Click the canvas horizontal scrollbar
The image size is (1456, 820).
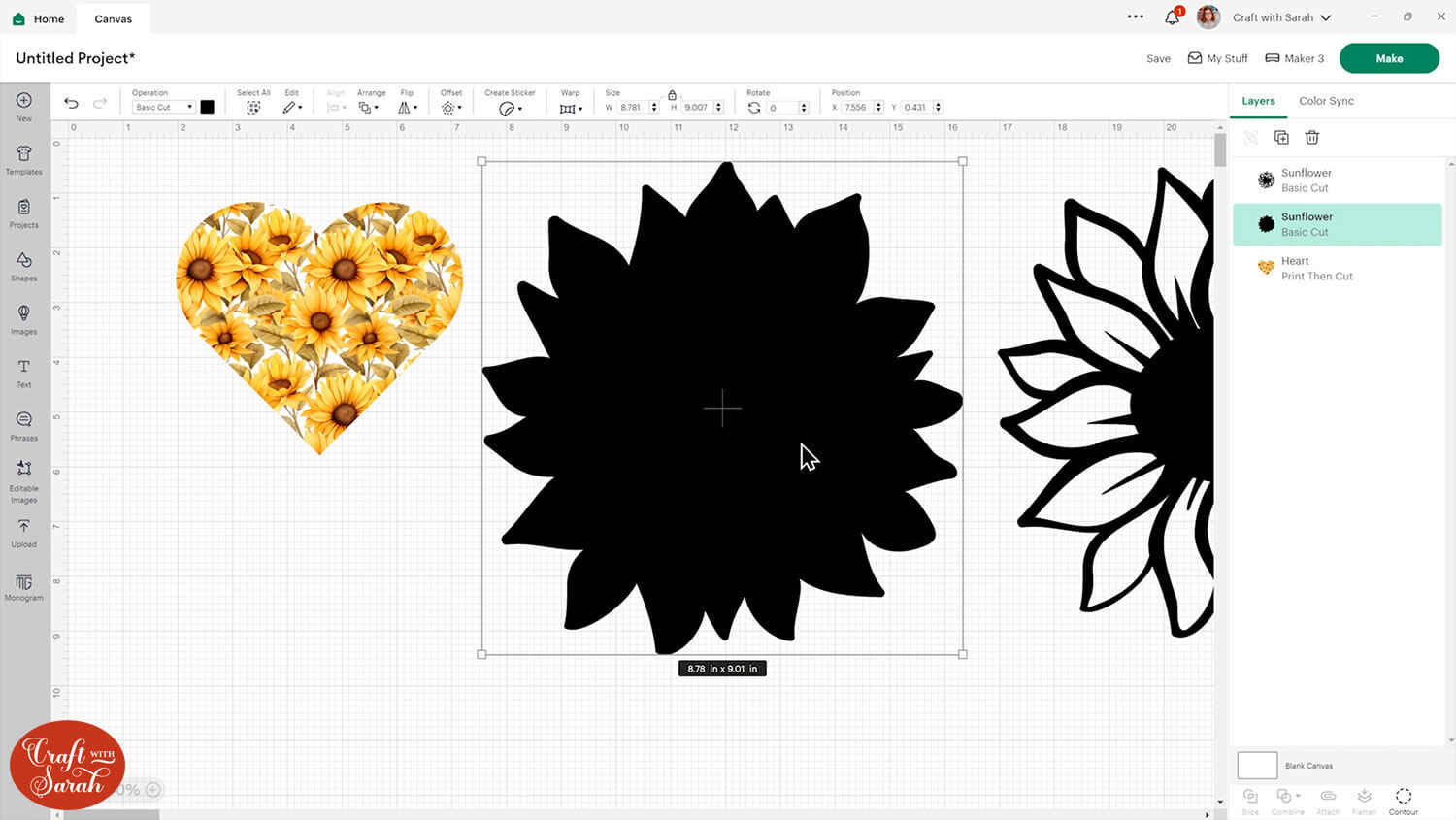coord(110,815)
